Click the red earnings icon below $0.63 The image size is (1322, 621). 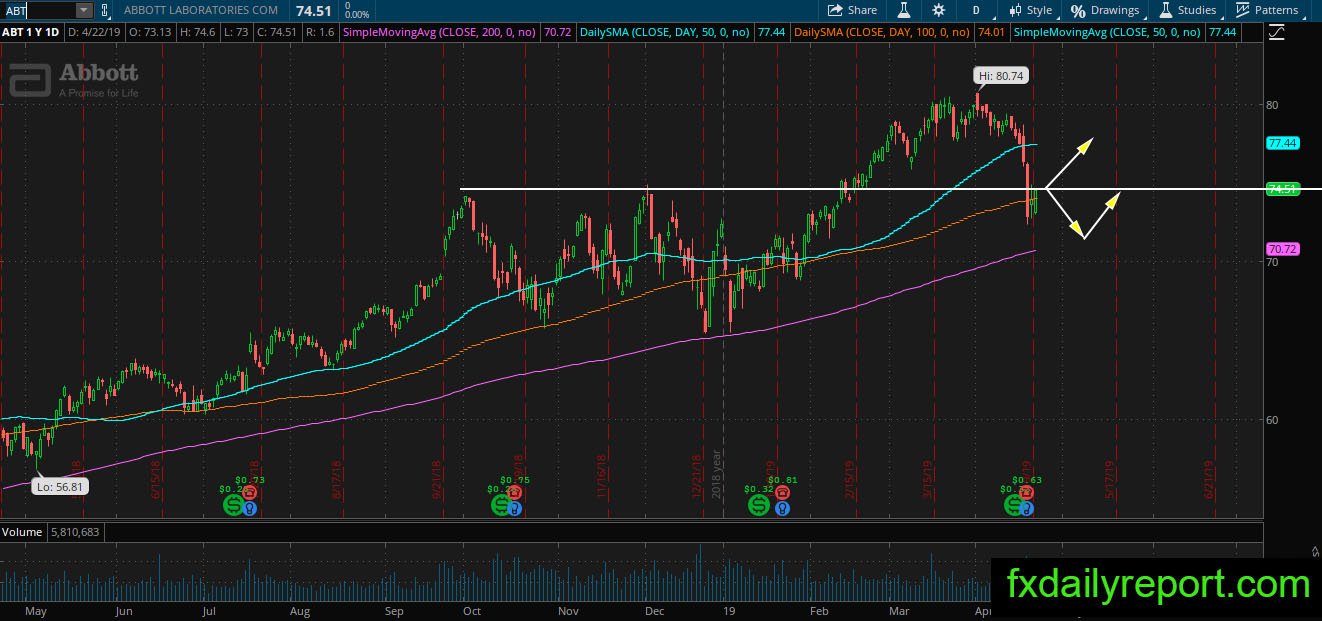tap(1027, 493)
